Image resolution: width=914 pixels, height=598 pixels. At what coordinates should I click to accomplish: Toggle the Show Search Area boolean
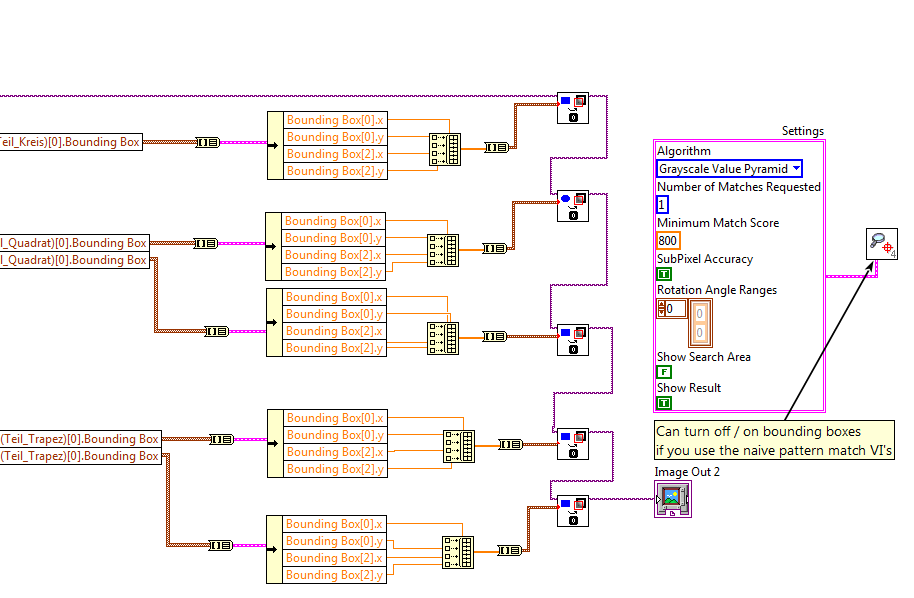point(664,372)
